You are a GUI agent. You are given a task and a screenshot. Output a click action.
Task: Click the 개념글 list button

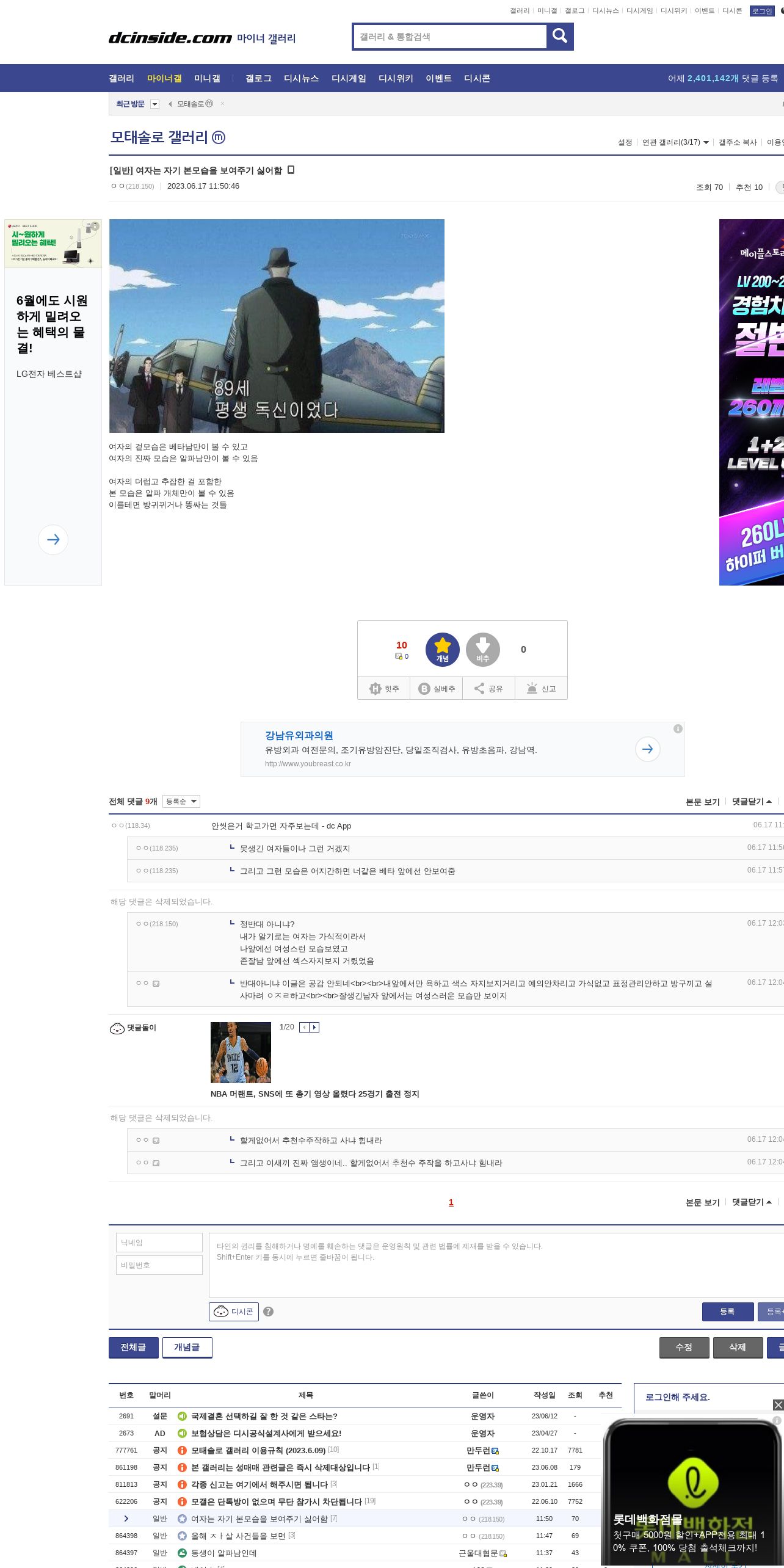point(187,1347)
